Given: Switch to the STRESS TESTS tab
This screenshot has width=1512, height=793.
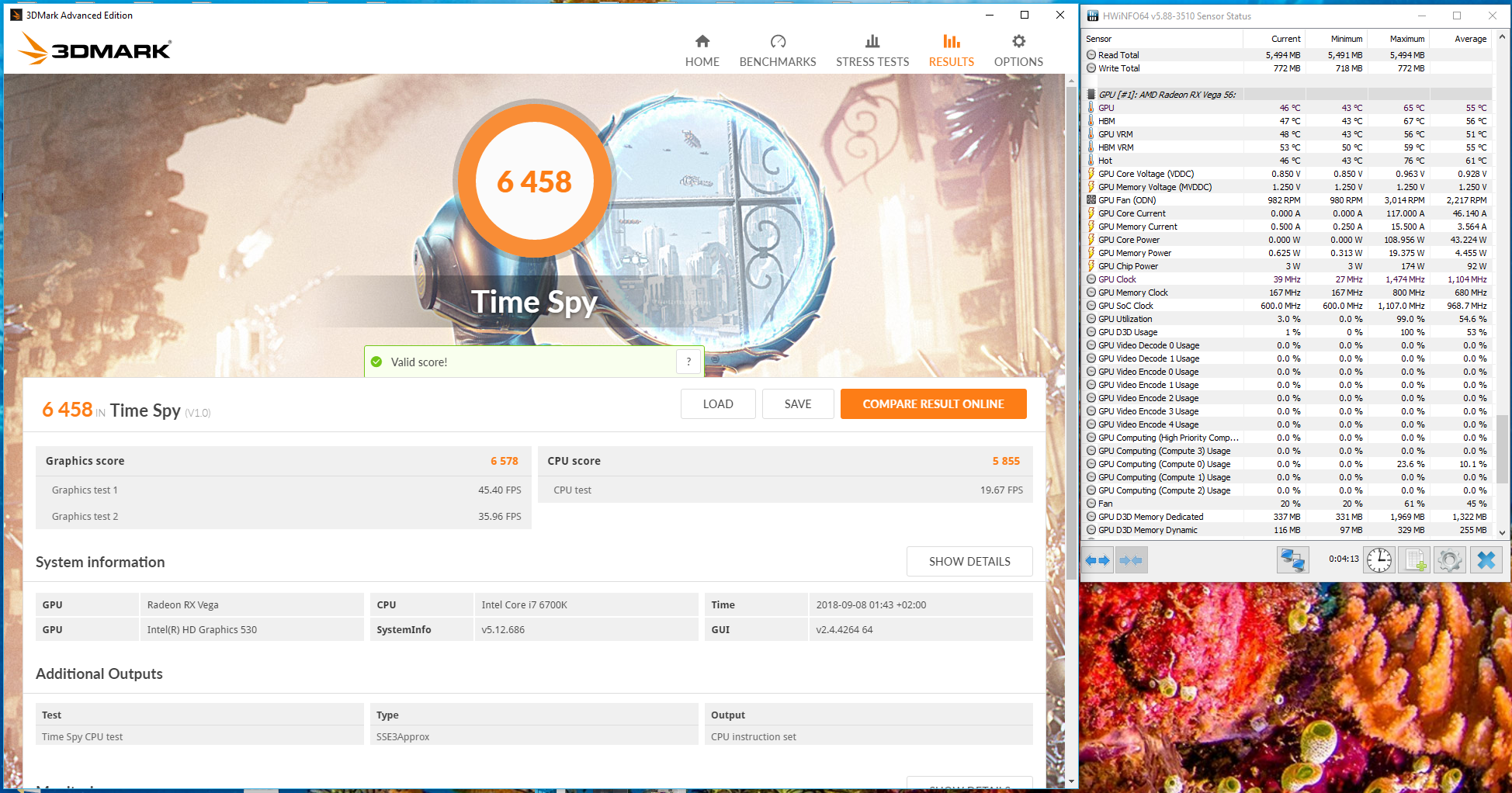Looking at the screenshot, I should [x=872, y=51].
